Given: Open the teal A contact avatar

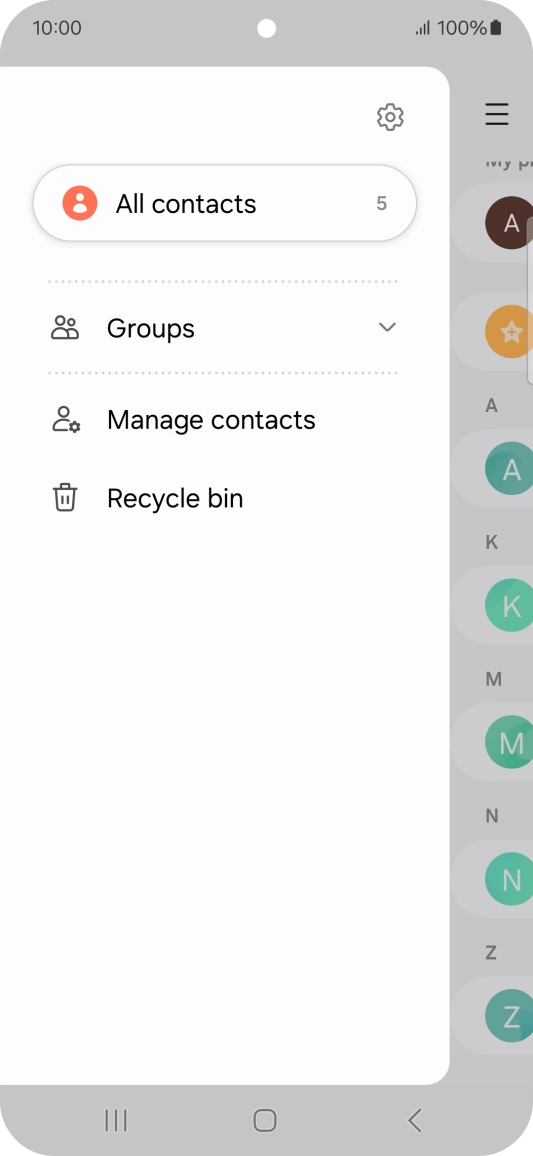Looking at the screenshot, I should tap(509, 469).
